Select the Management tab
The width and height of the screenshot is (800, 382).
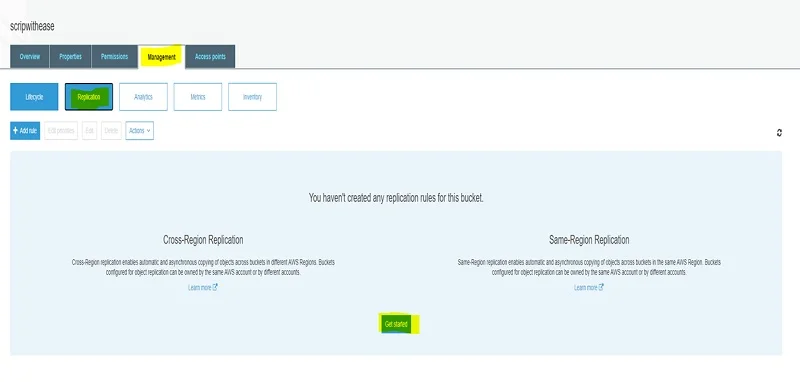pos(161,57)
